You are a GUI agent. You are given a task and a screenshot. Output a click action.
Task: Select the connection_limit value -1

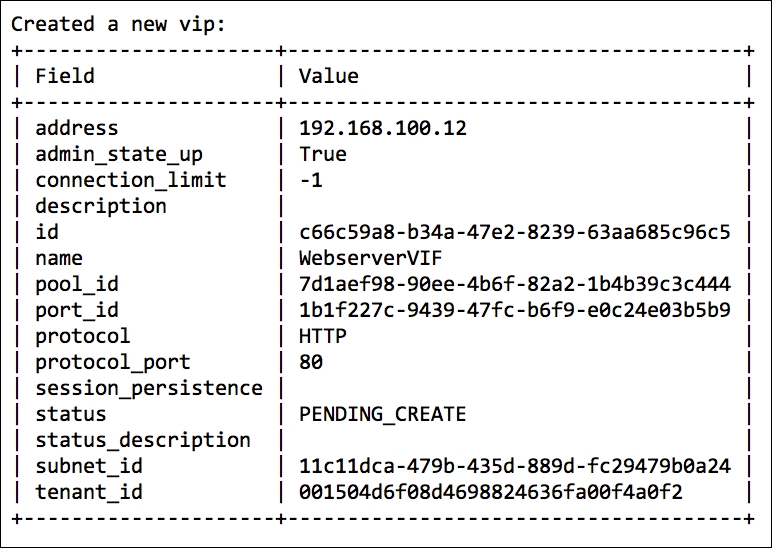pyautogui.click(x=310, y=180)
